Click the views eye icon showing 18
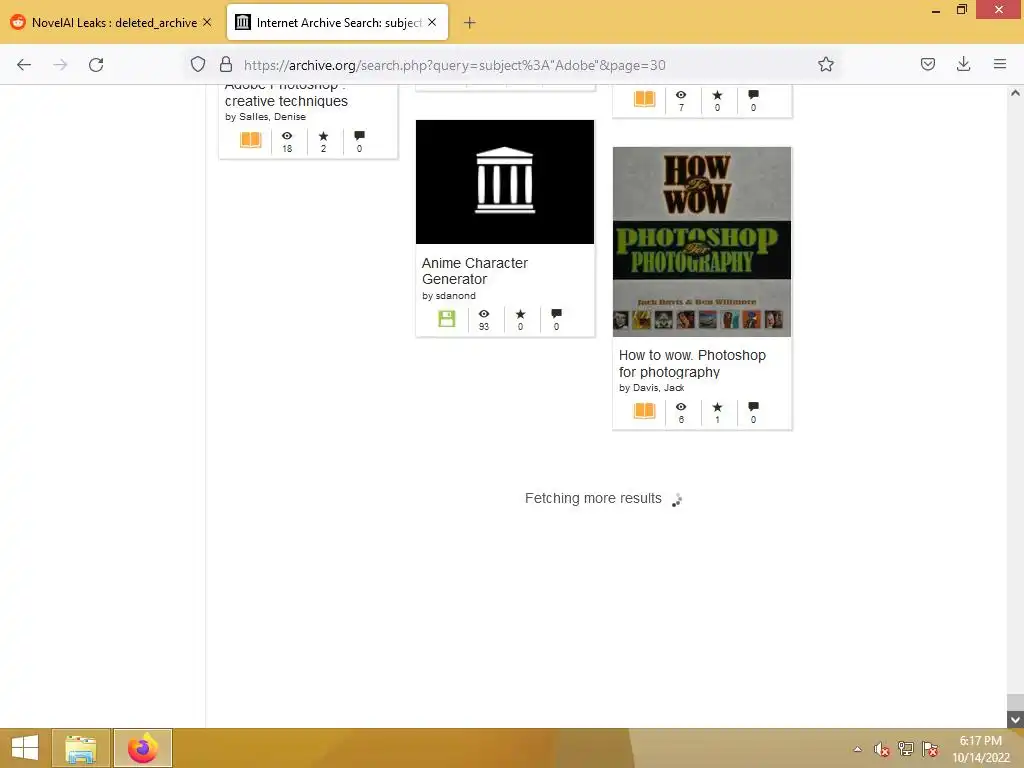The width and height of the screenshot is (1024, 768). point(287,136)
